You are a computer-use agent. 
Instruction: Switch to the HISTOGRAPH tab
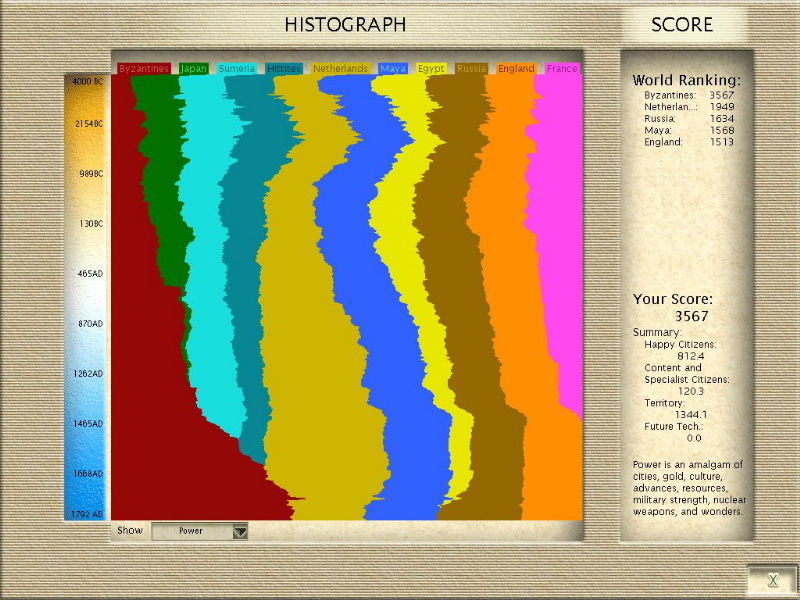tap(345, 25)
